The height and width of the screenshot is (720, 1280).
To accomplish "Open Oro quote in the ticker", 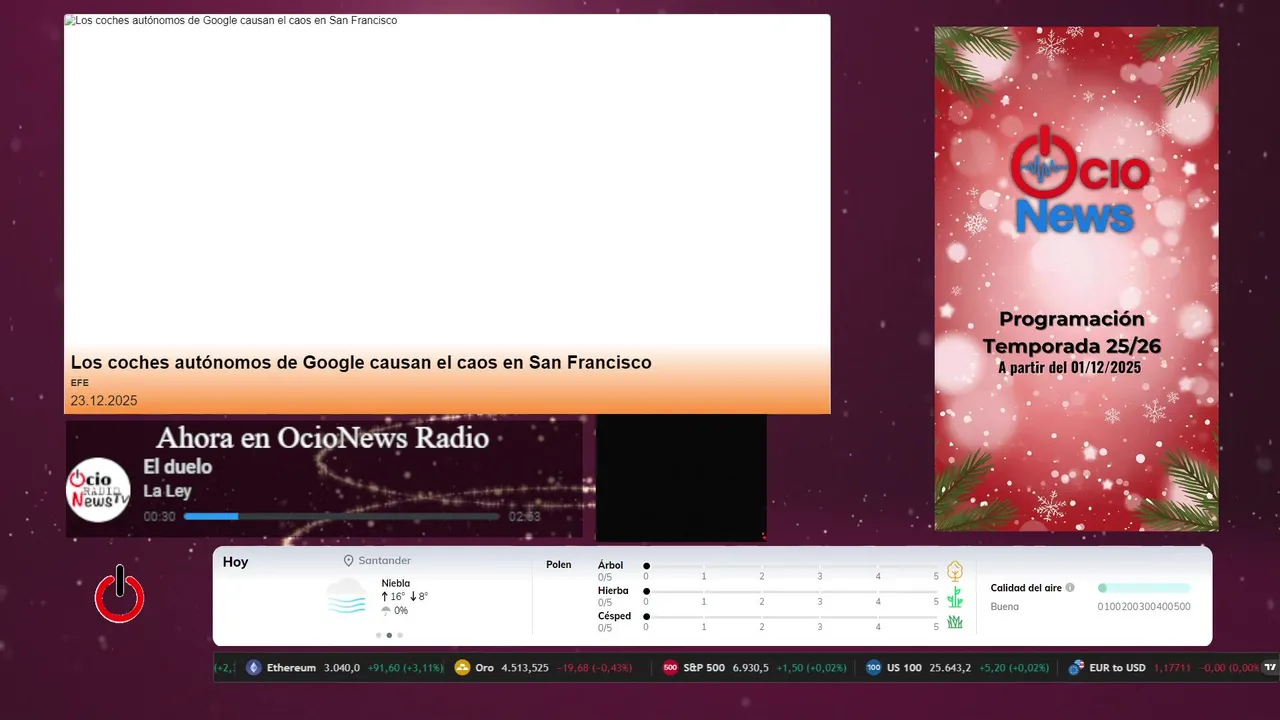I will 545,668.
